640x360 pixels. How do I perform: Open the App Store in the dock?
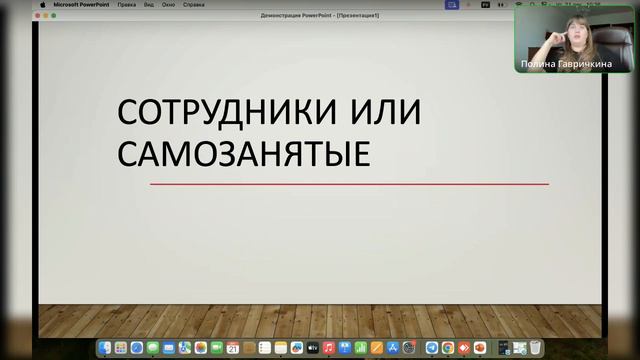tap(393, 348)
